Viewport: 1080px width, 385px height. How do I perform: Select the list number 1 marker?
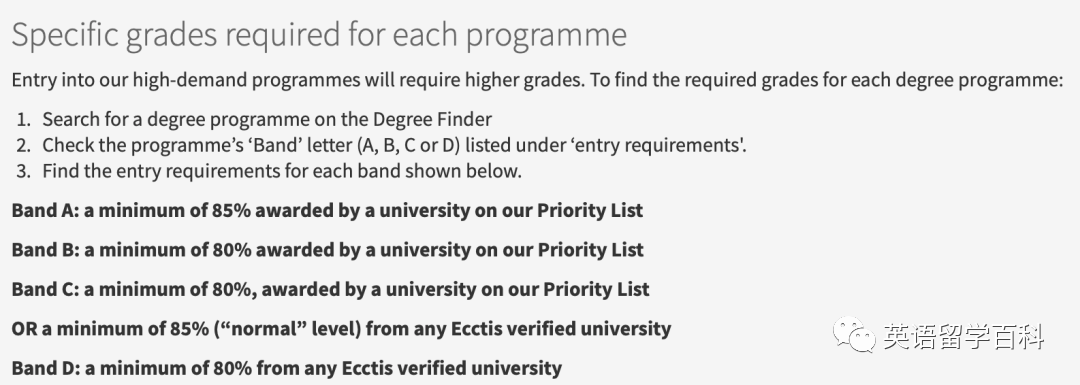click(x=24, y=119)
